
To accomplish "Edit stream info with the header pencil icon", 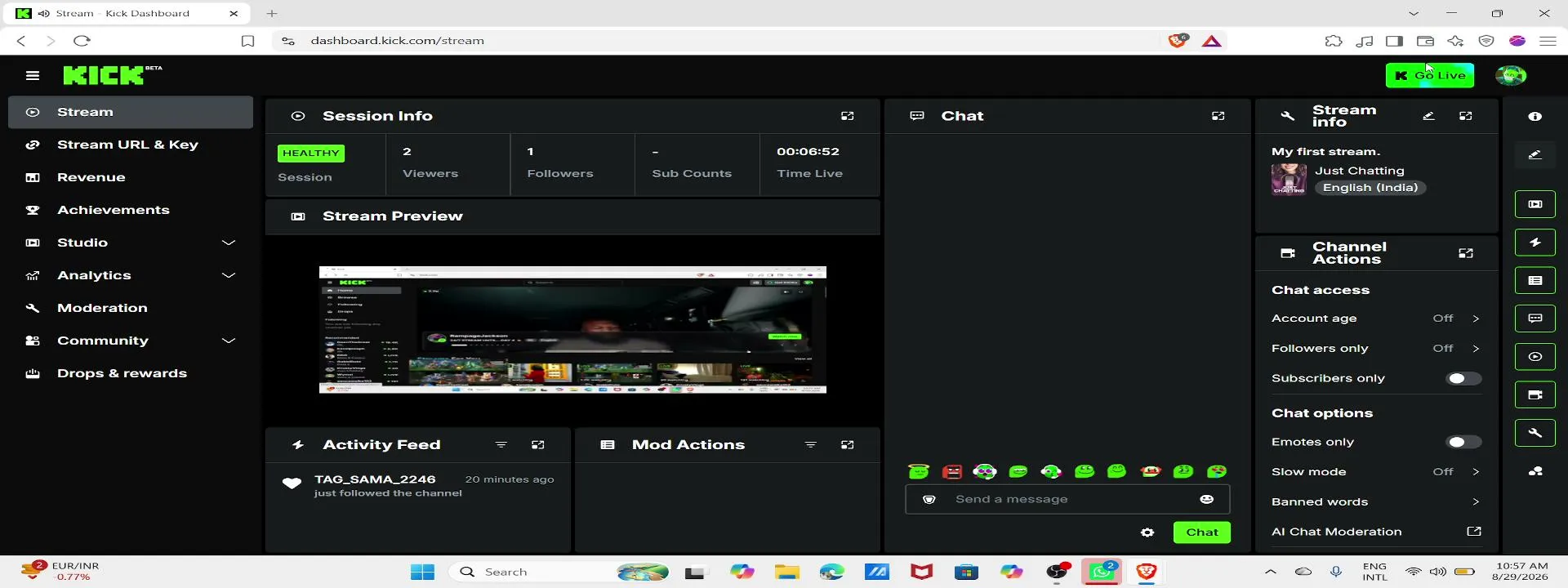I will point(1428,116).
